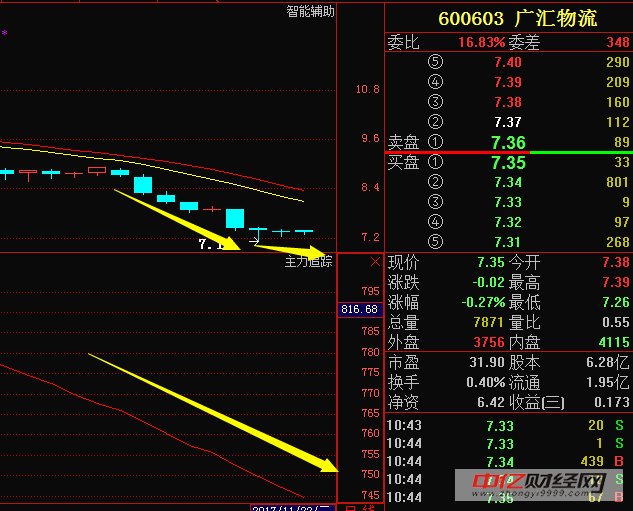Click the price axis label 10.8
This screenshot has width=633, height=511.
click(368, 89)
